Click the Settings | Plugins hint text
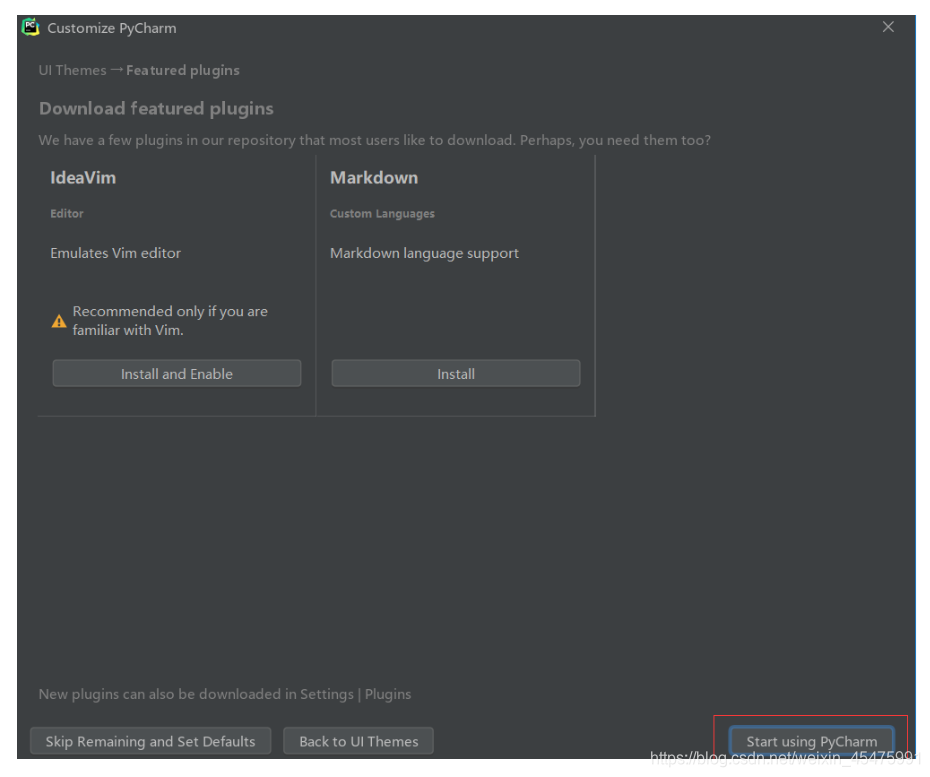The width and height of the screenshot is (930, 777). [225, 694]
